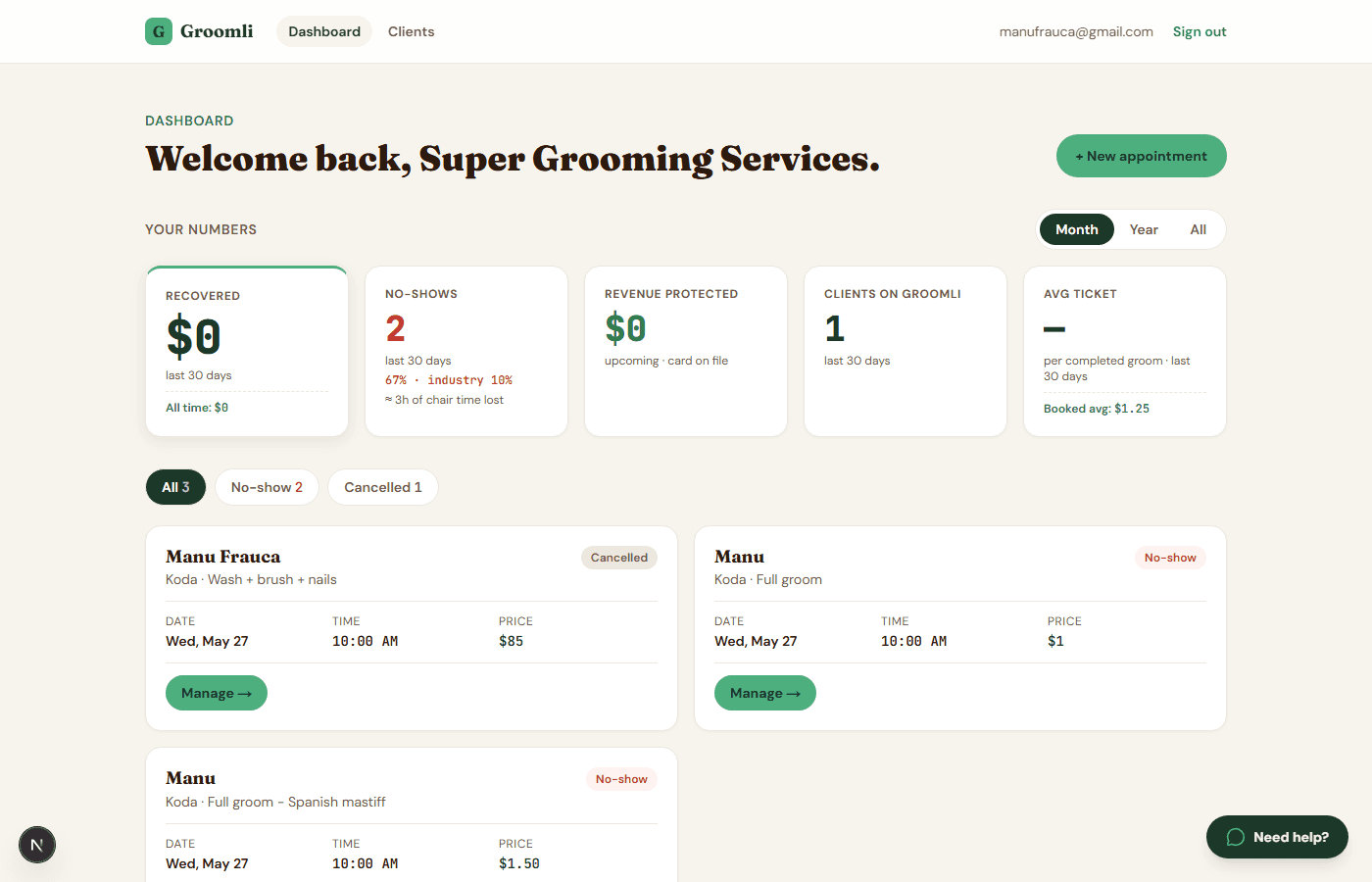Click No-show badge on Spanish mastiff appointment
The image size is (1372, 882).
(x=621, y=779)
